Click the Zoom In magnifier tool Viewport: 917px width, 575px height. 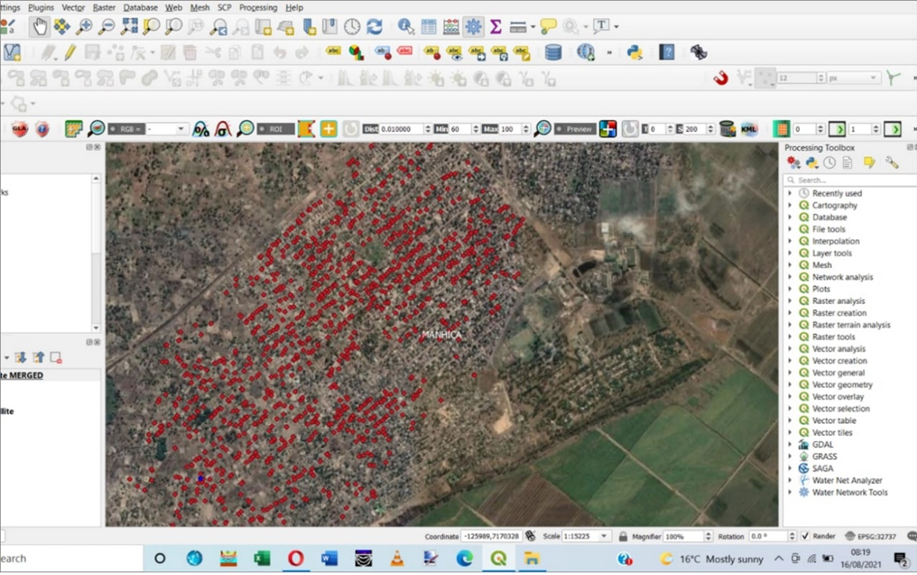pos(84,27)
